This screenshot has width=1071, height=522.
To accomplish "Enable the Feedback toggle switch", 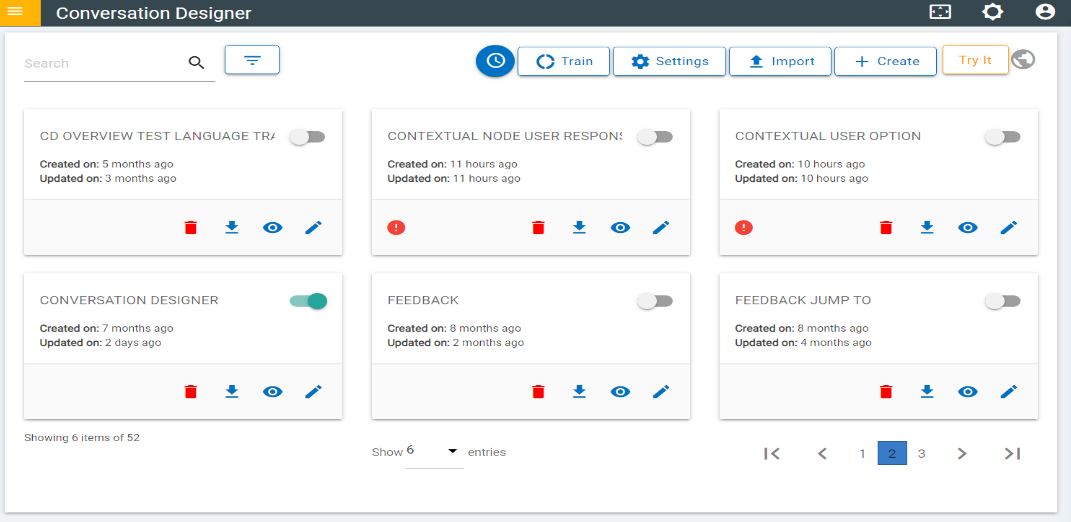I will point(655,301).
